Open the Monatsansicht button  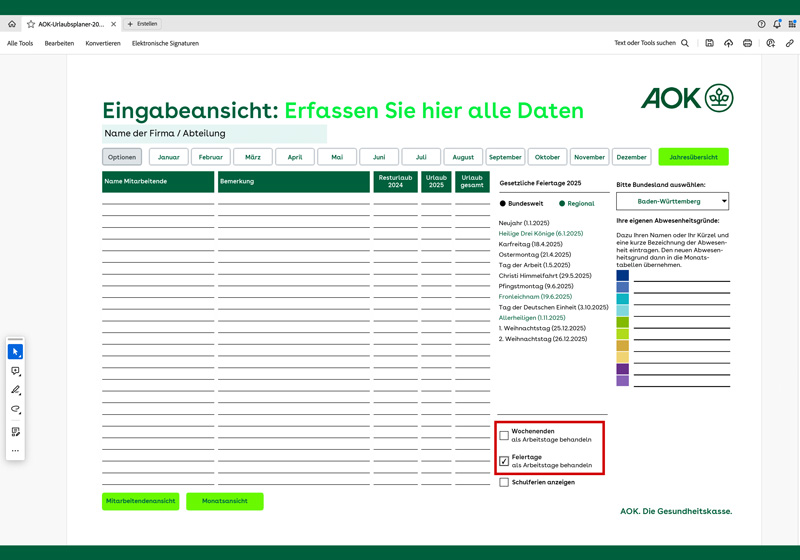click(x=224, y=501)
